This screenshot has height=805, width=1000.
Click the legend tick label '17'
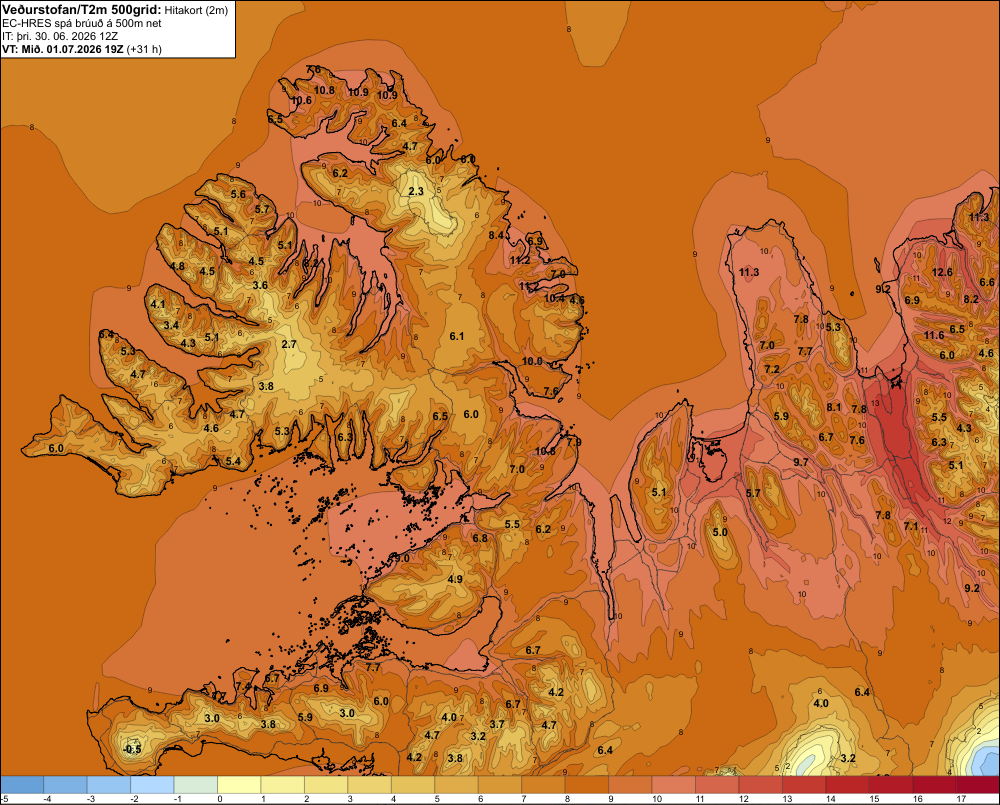[x=960, y=799]
